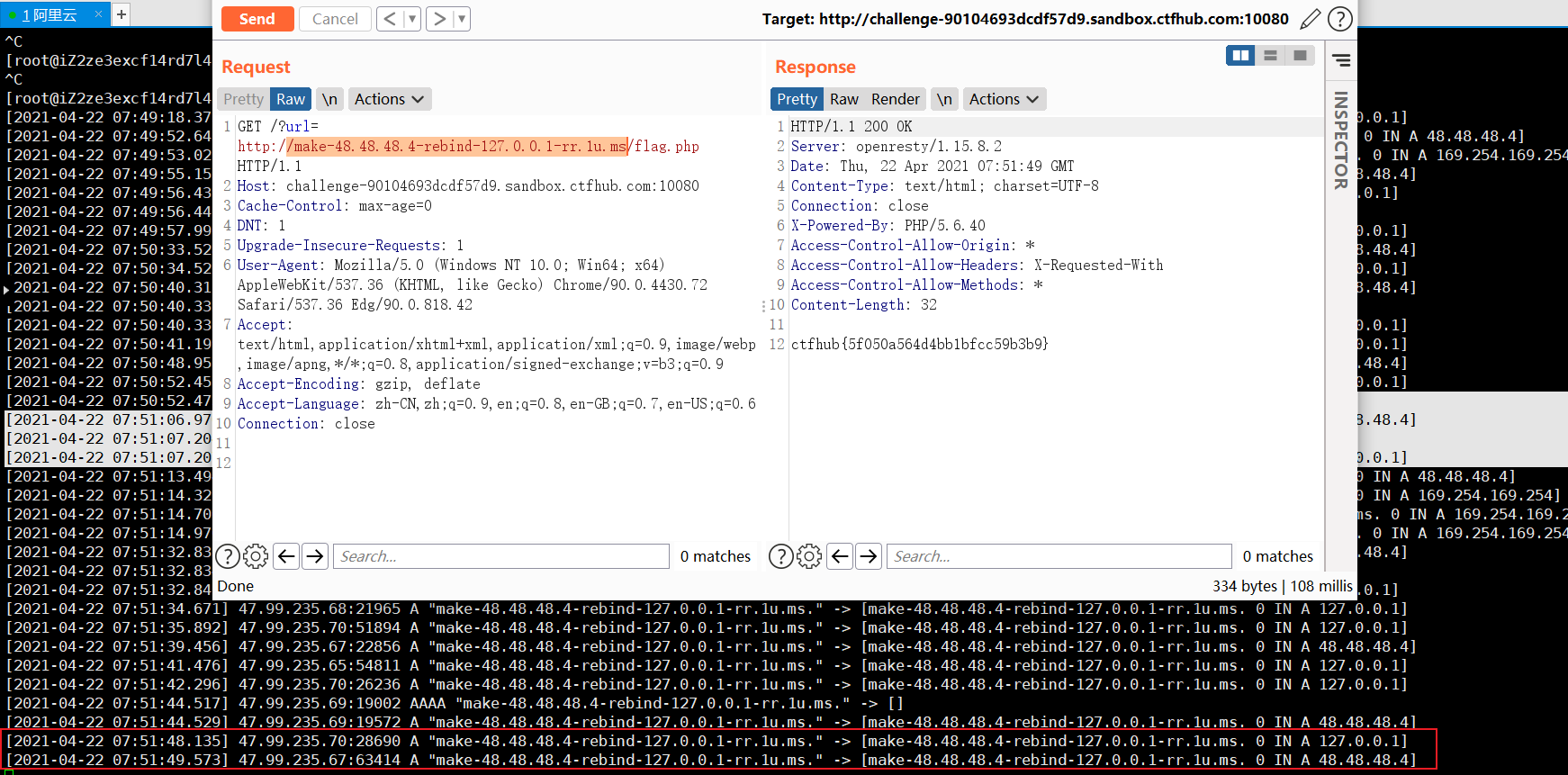Focus the Request search field

pos(500,556)
